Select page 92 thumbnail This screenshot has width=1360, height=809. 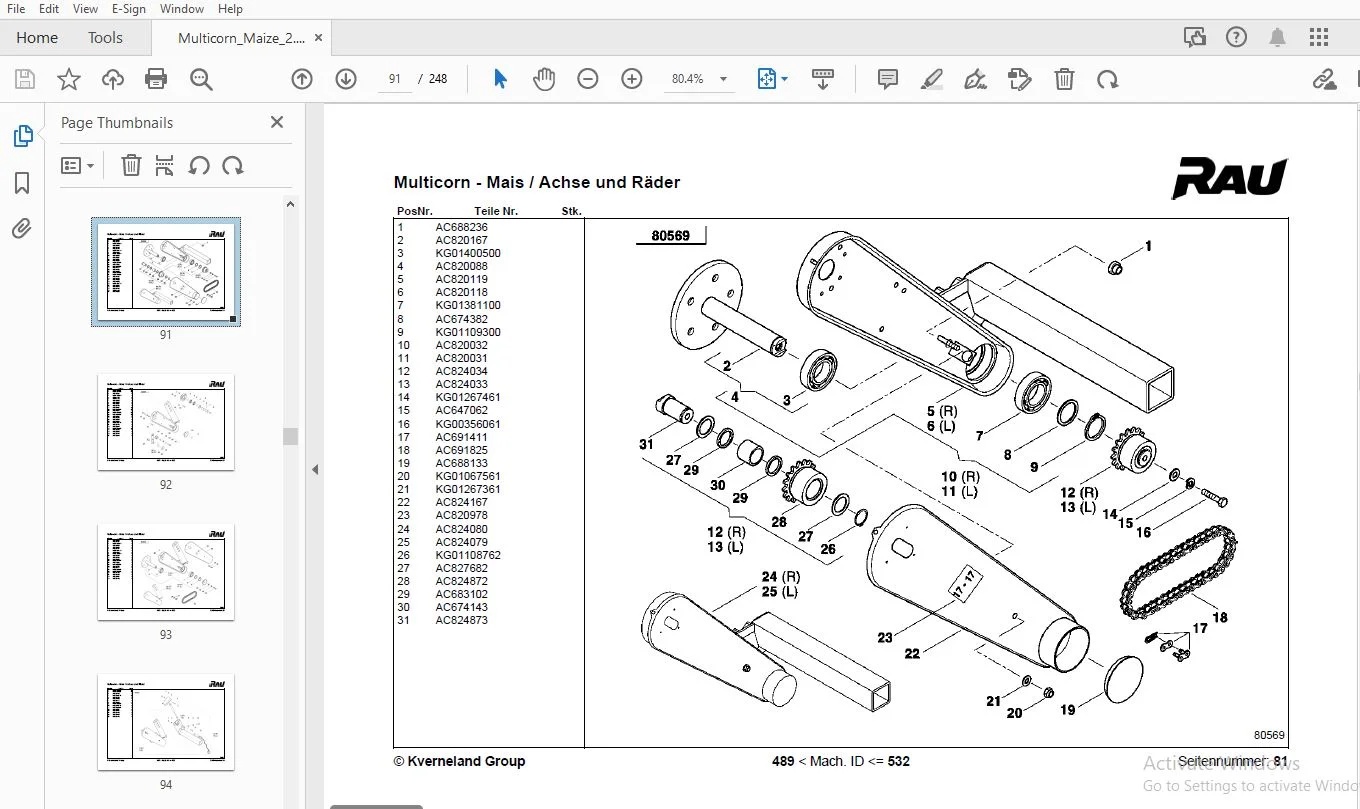pos(166,422)
